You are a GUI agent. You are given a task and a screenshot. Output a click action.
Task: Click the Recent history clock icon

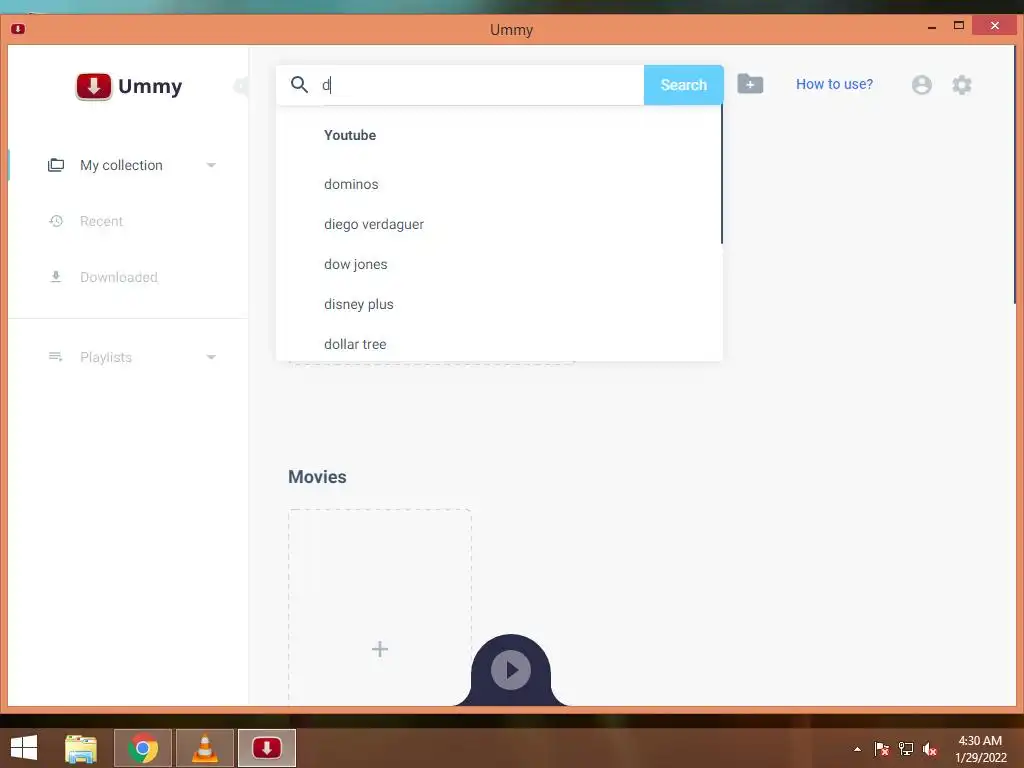point(56,221)
